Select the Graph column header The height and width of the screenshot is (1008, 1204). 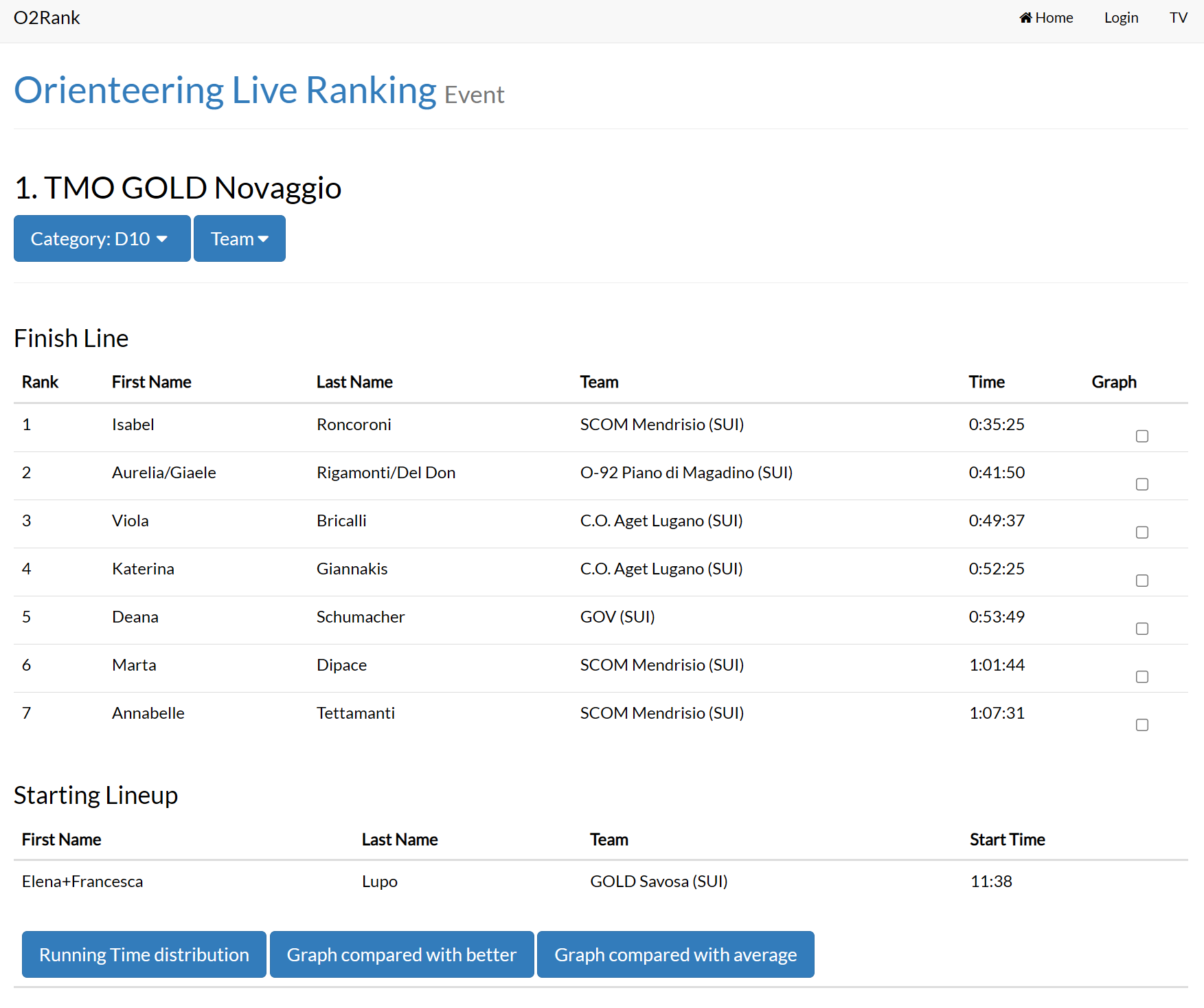point(1114,382)
